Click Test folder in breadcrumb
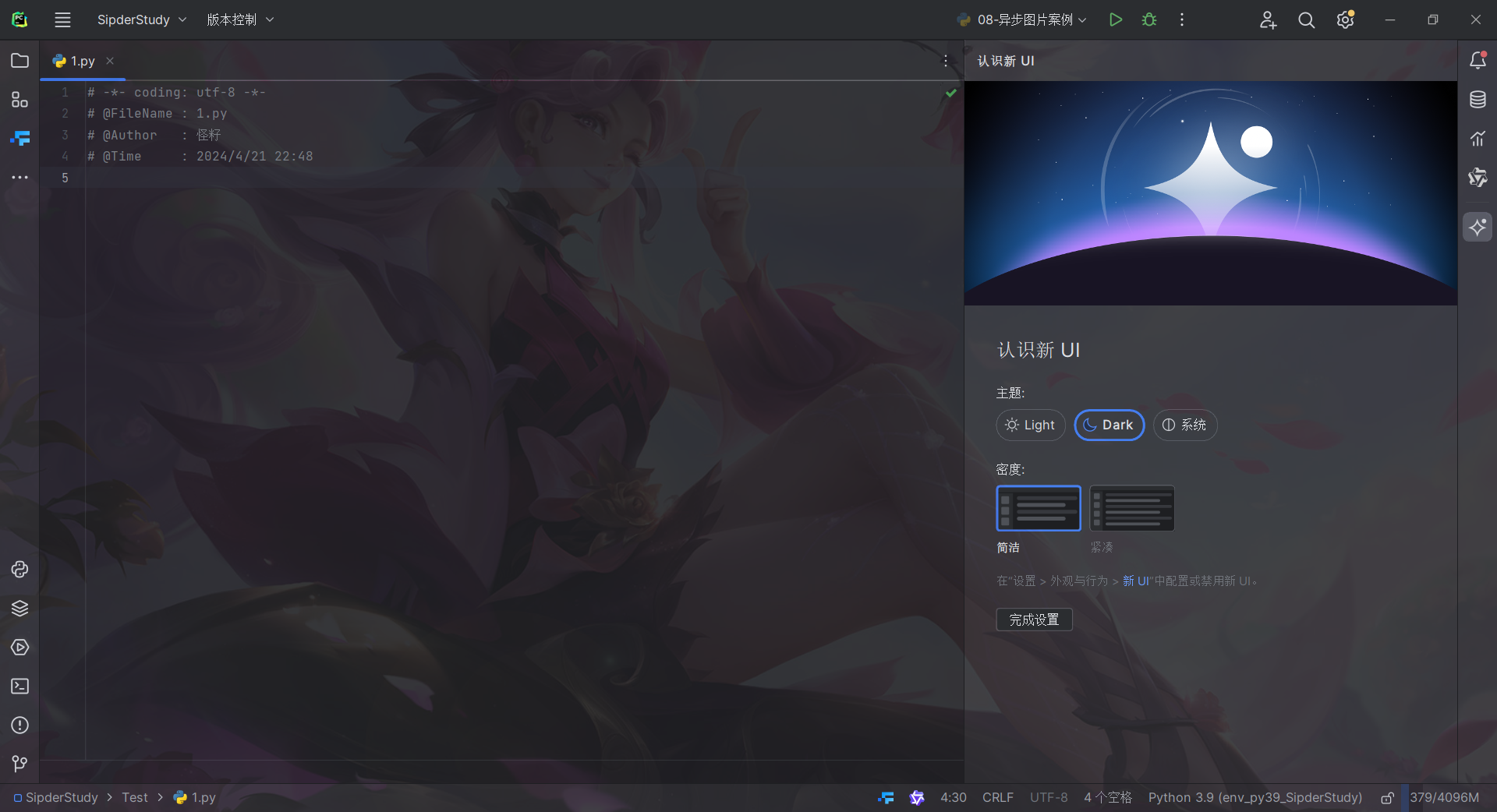Viewport: 1497px width, 812px height. tap(135, 797)
